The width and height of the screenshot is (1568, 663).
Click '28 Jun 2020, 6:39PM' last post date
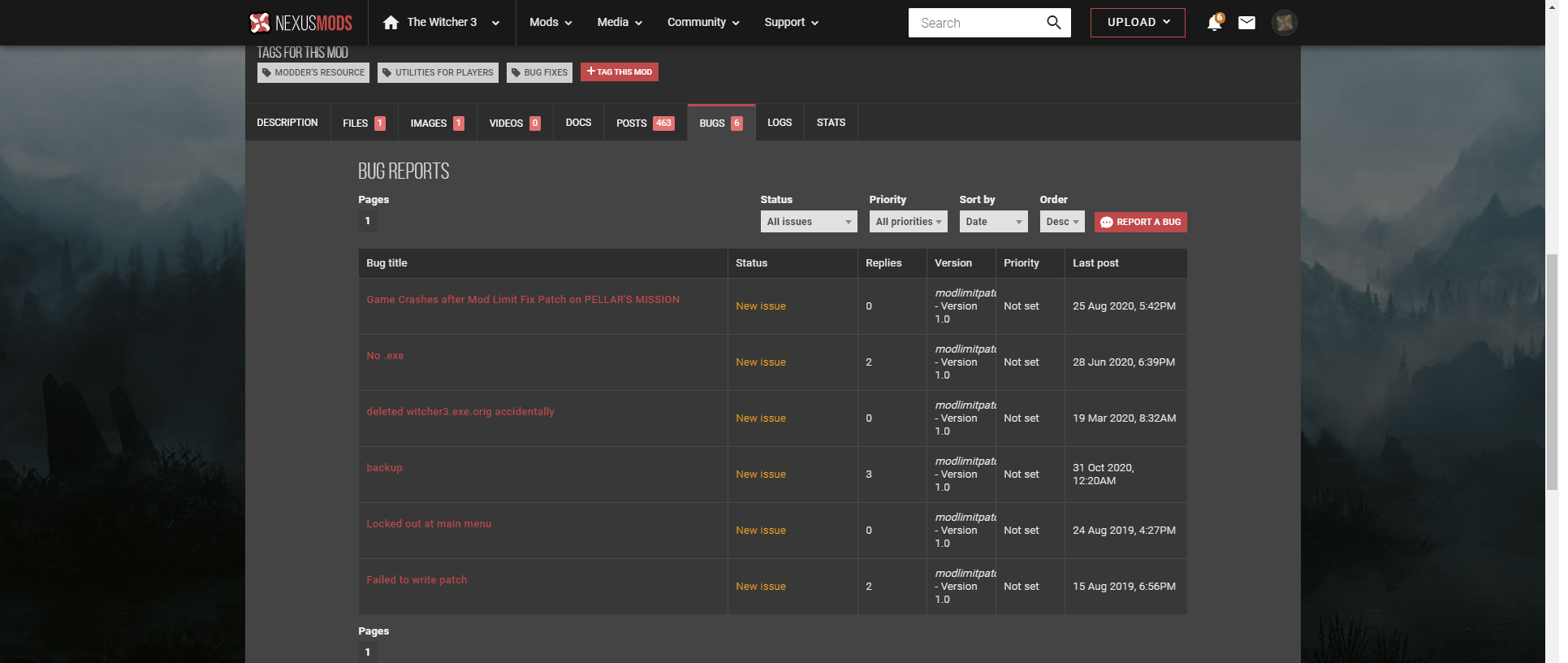point(1124,362)
